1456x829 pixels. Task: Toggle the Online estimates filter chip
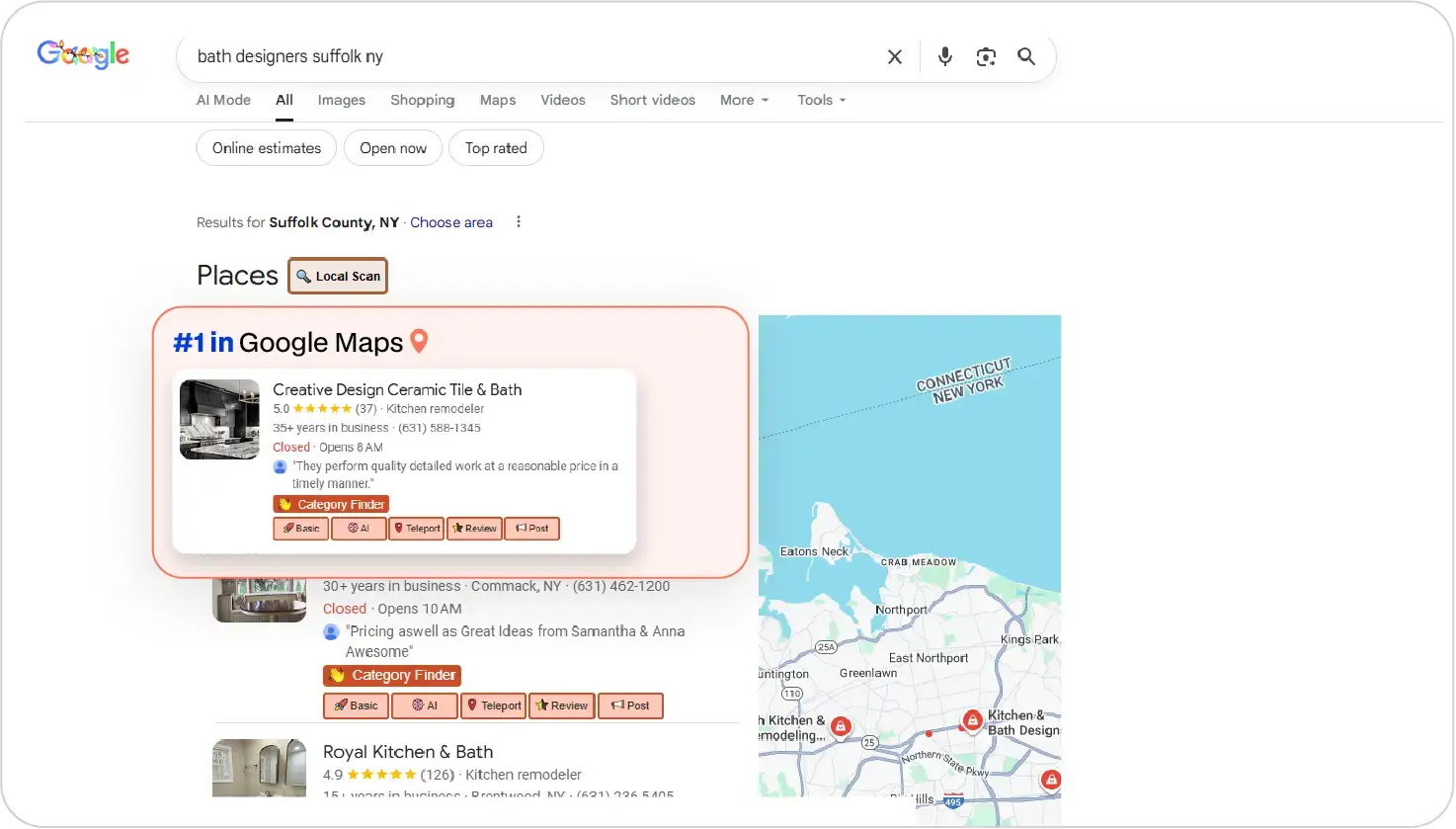[x=267, y=148]
